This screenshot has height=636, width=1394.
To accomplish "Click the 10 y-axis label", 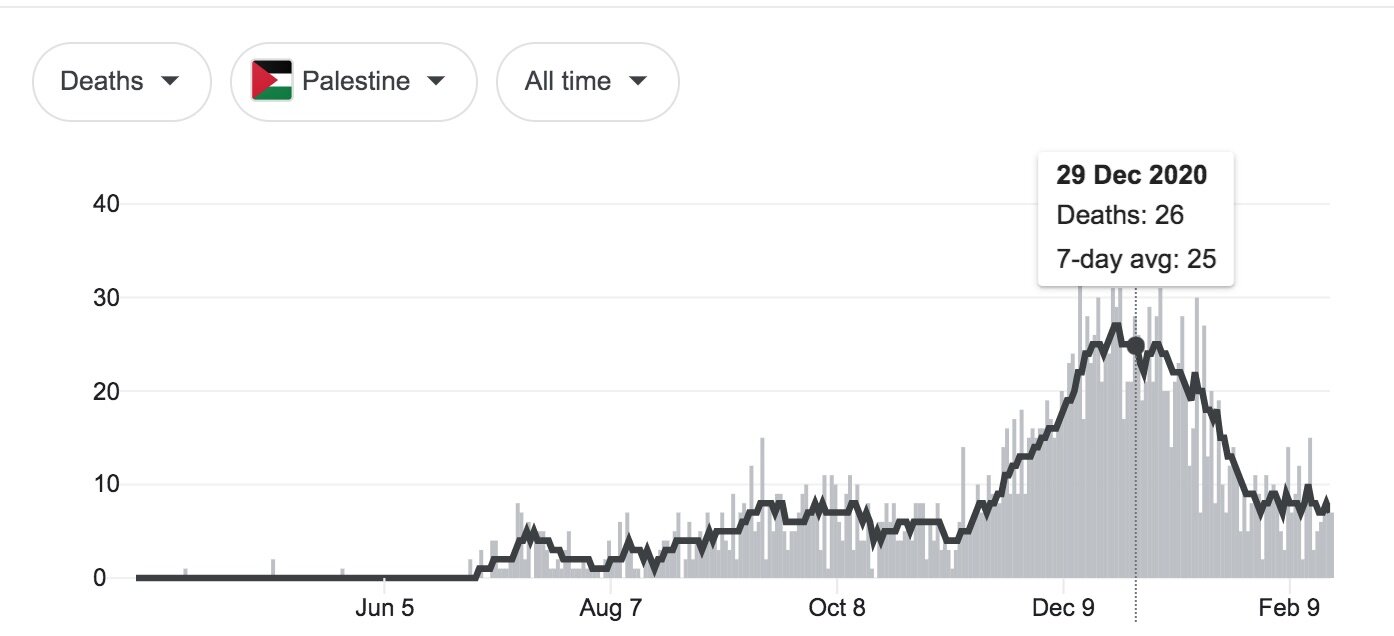I will pos(106,485).
